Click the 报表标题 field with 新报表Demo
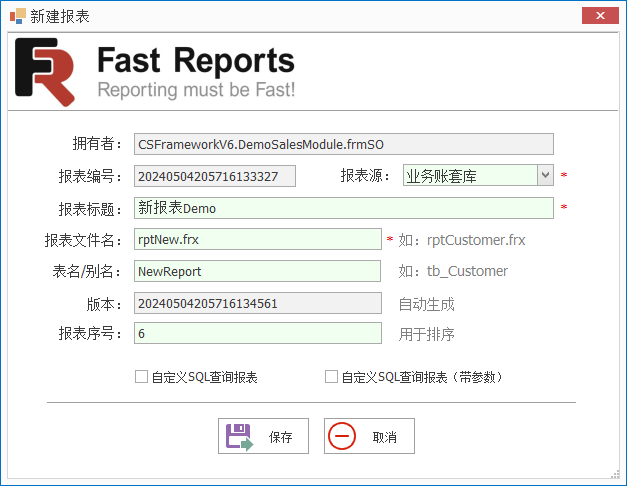Viewport: 627px width, 486px height. point(343,208)
